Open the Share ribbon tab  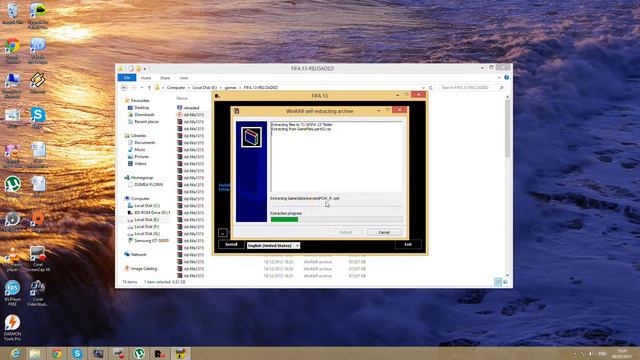pyautogui.click(x=165, y=78)
